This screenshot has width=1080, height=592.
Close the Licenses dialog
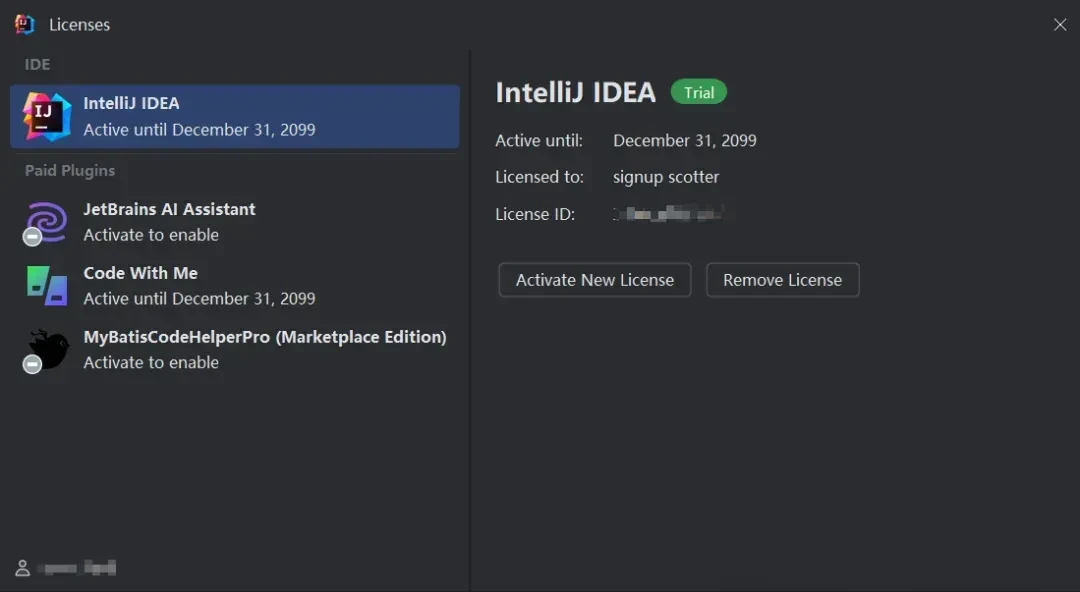[x=1060, y=24]
